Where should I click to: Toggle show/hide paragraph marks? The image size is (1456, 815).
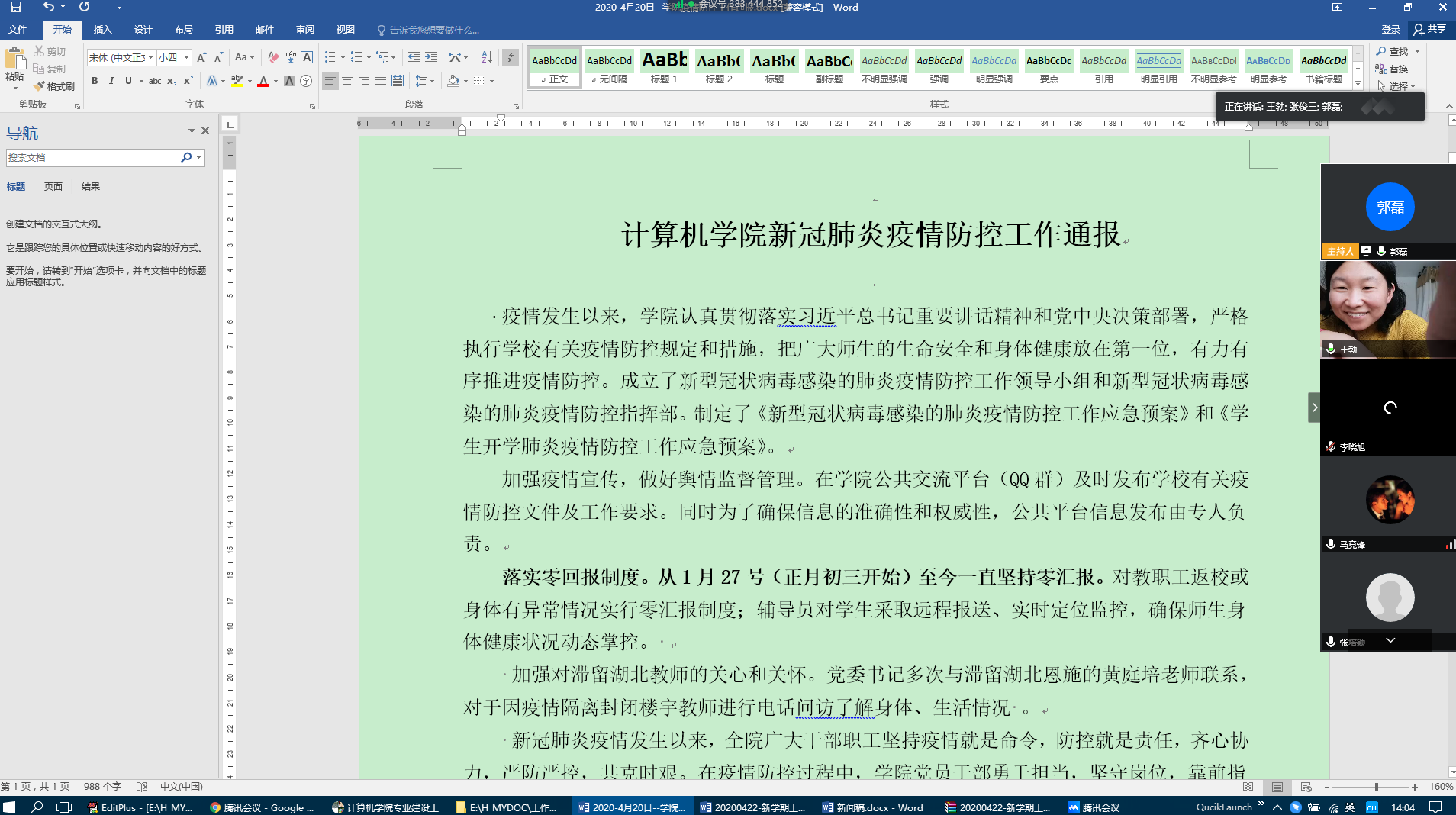click(x=511, y=57)
